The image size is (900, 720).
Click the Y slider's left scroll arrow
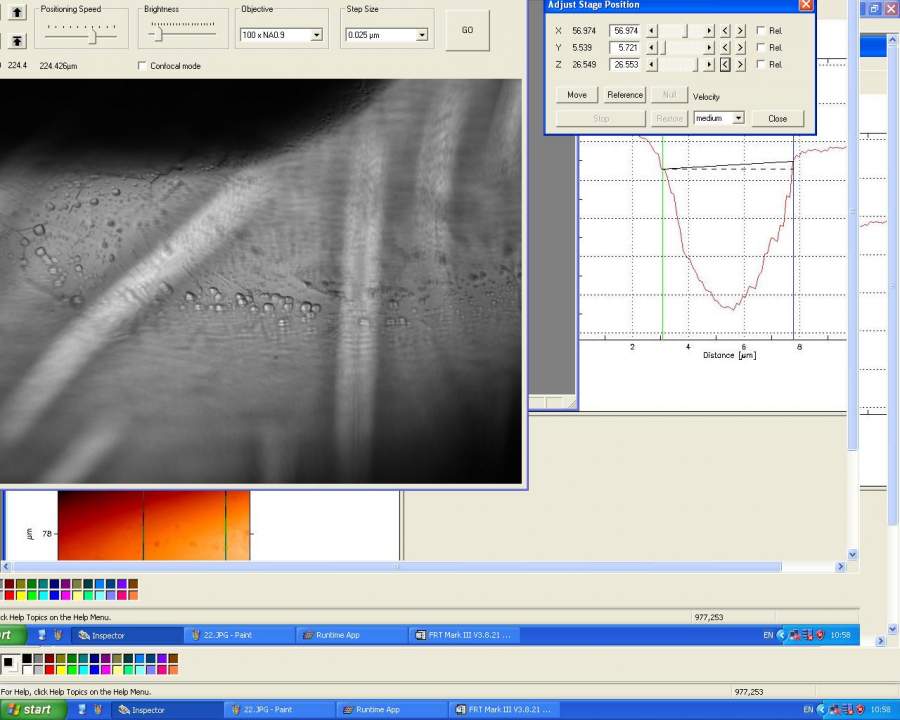tap(651, 48)
